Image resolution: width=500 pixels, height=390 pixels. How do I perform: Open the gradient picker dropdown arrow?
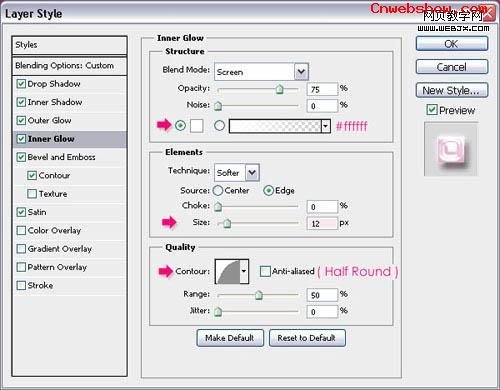click(326, 126)
